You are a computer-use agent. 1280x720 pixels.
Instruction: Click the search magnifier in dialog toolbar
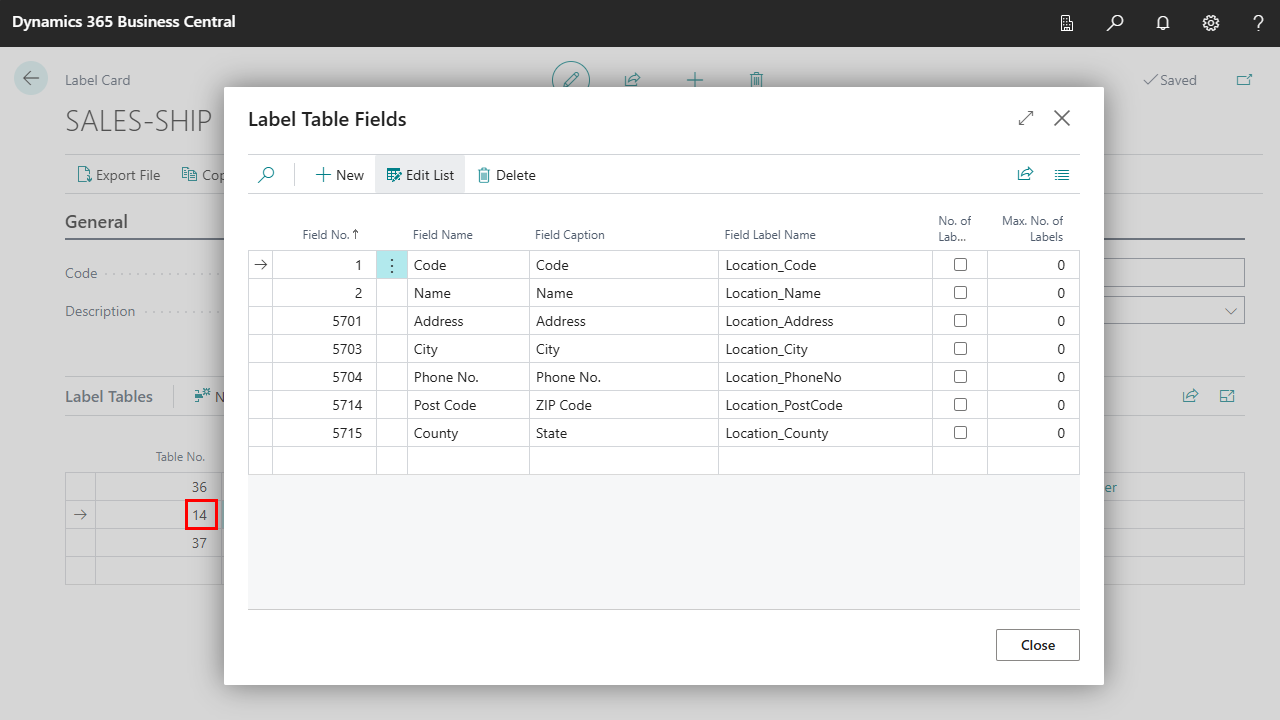click(266, 175)
